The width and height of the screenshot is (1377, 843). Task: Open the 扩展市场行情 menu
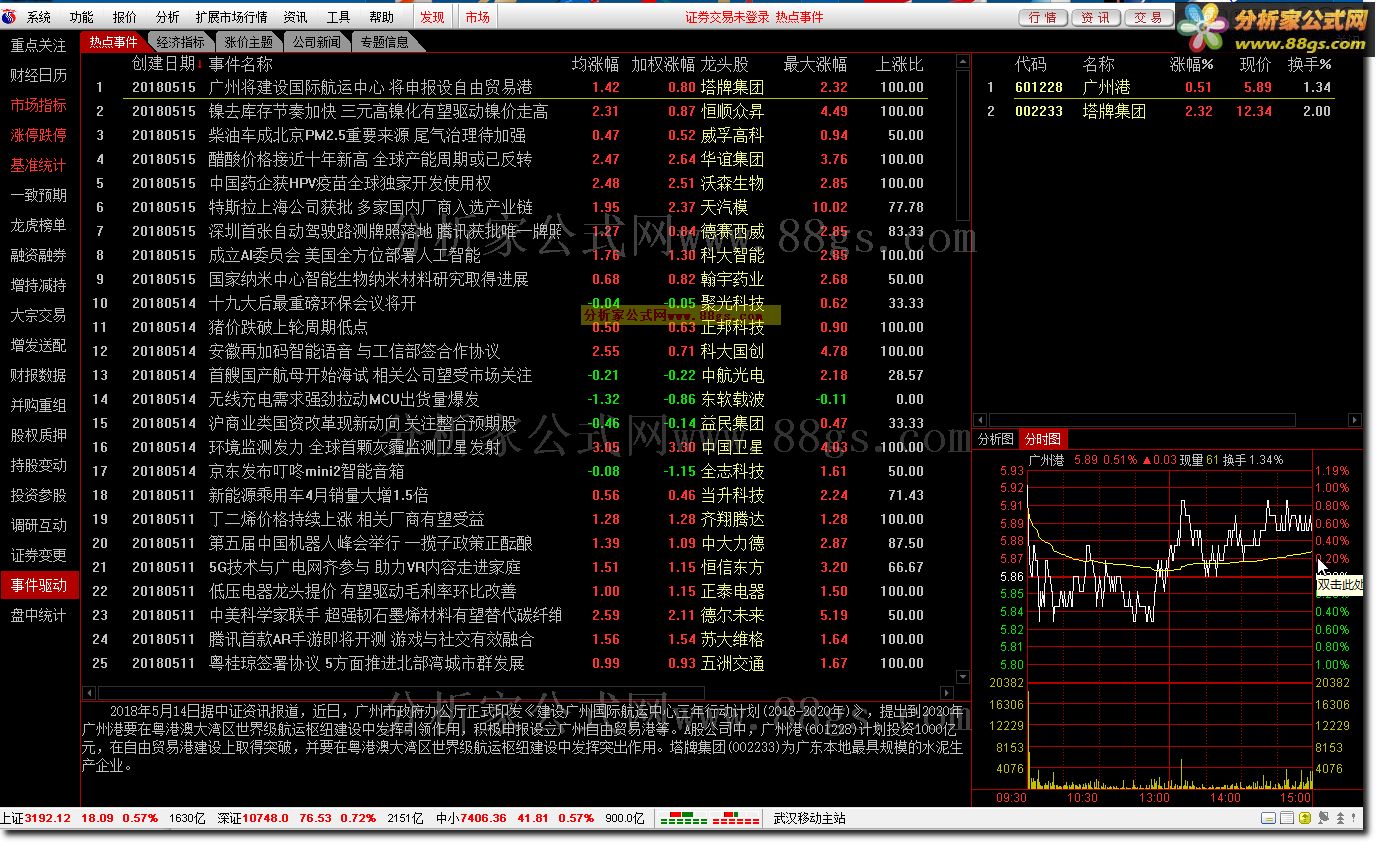pos(232,17)
